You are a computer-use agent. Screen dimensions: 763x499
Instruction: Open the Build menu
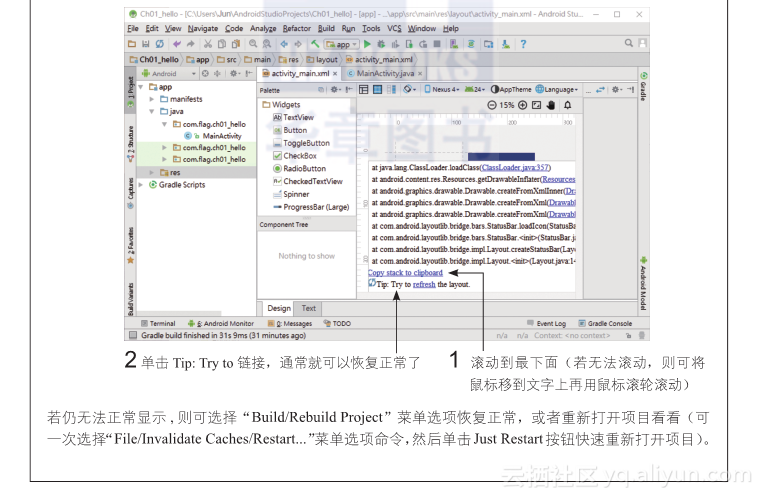tap(327, 29)
